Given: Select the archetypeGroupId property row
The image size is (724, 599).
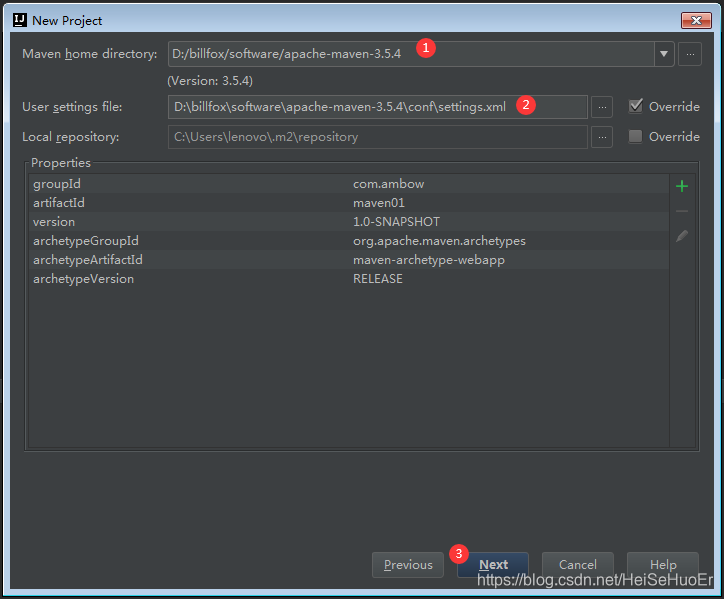Looking at the screenshot, I should pyautogui.click(x=349, y=241).
